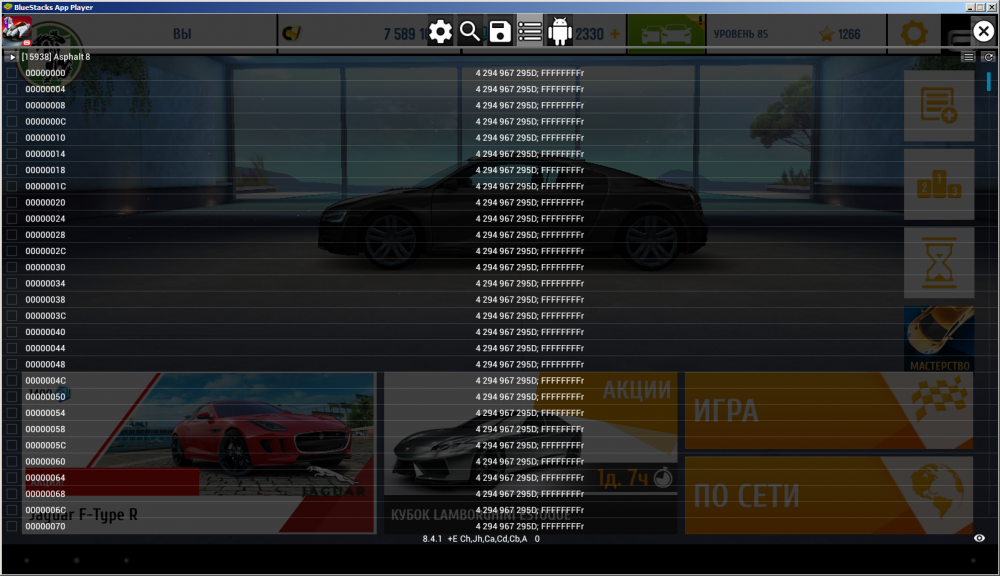Click the memory regions status text "Ch,Jh,Ca,Cd,Cb,A"
This screenshot has height=576, width=1000.
point(493,539)
